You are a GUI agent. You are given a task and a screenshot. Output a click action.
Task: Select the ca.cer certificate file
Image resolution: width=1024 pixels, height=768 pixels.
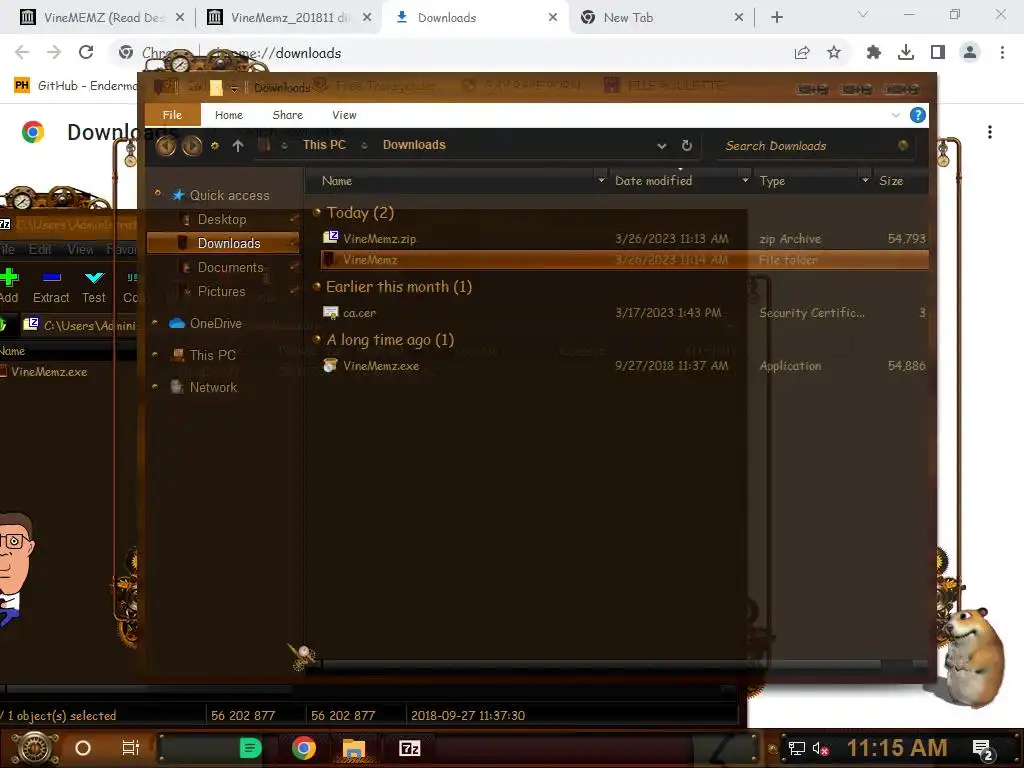(624, 313)
